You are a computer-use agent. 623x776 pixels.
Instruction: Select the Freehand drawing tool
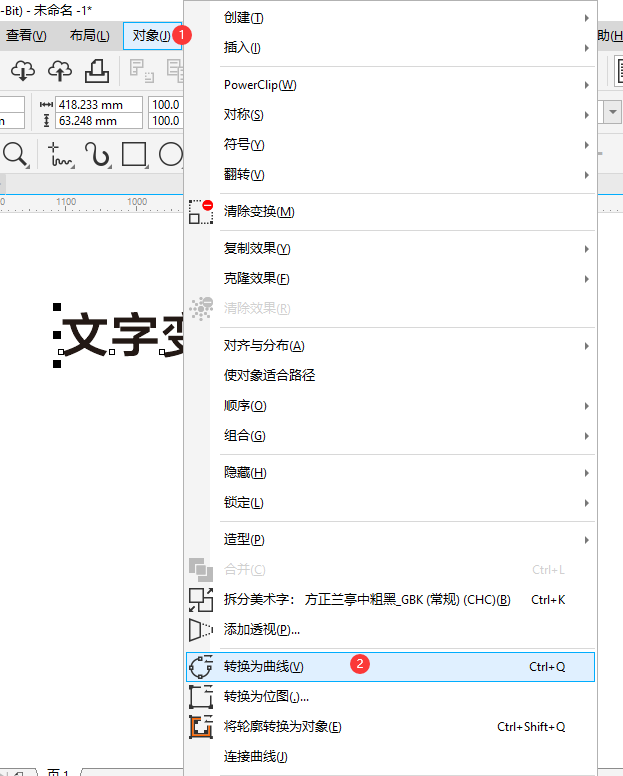[60, 155]
